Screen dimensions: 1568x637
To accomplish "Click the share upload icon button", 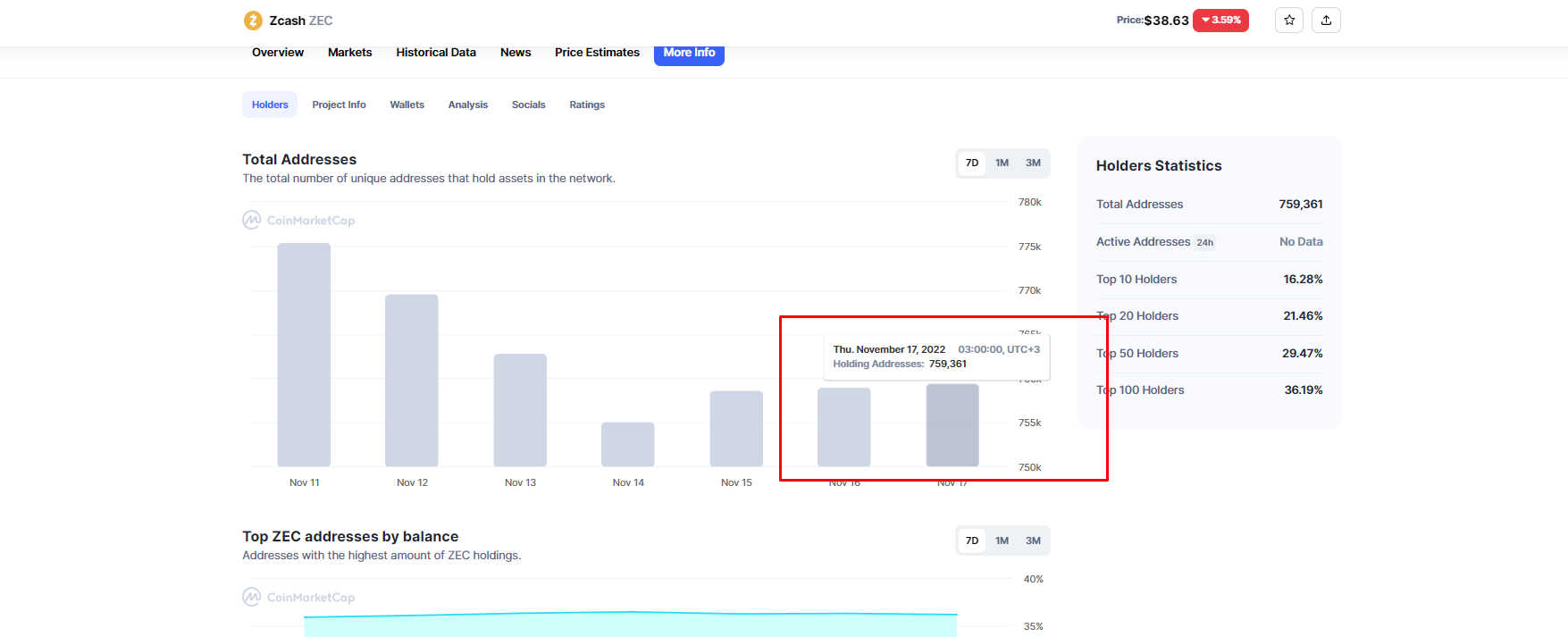I will [1326, 21].
